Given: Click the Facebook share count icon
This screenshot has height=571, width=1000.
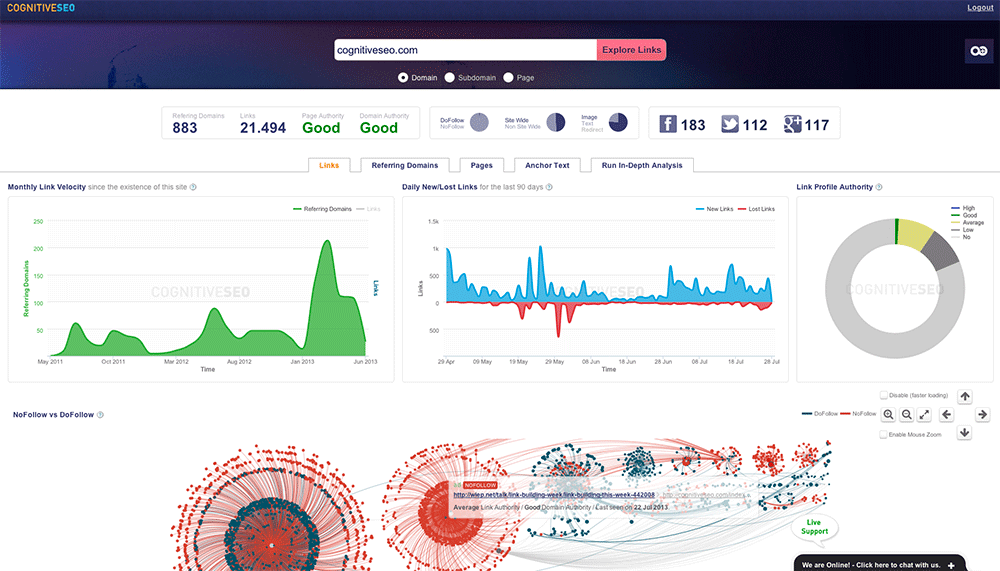Looking at the screenshot, I should tap(668, 124).
